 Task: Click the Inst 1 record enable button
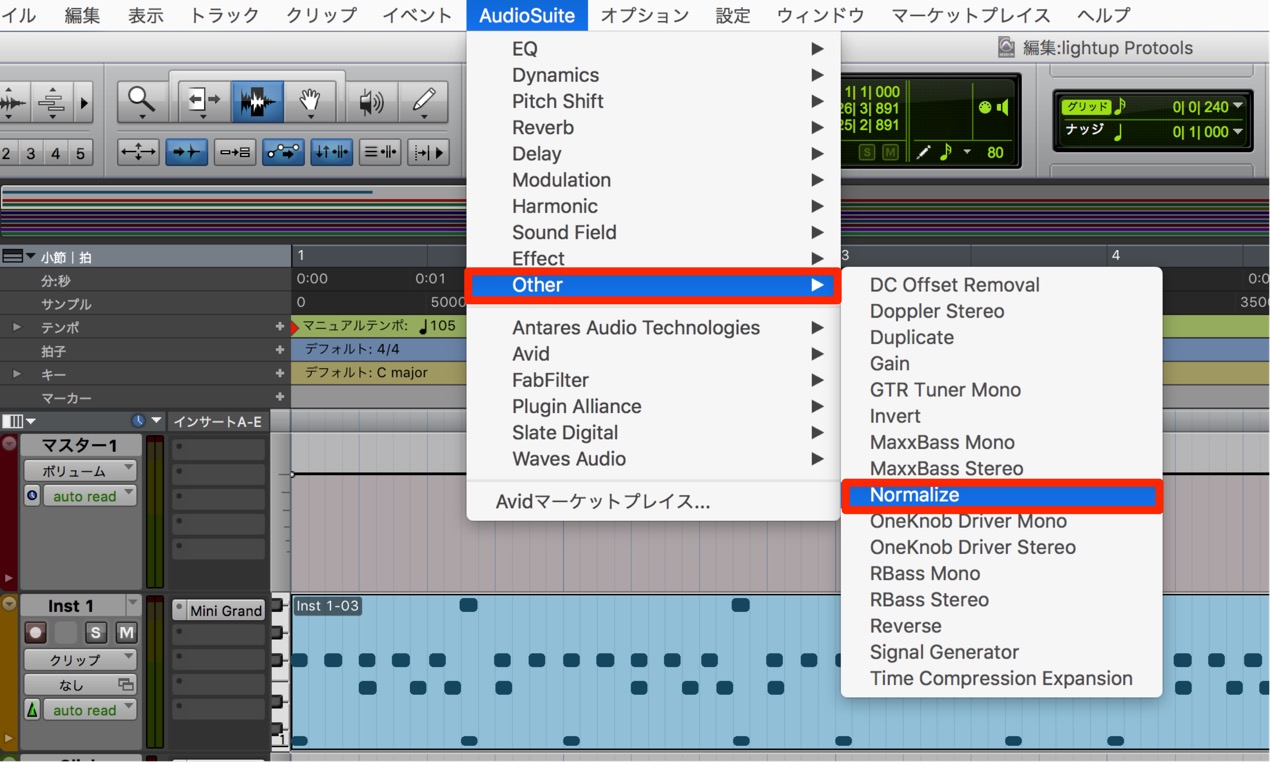tap(35, 632)
